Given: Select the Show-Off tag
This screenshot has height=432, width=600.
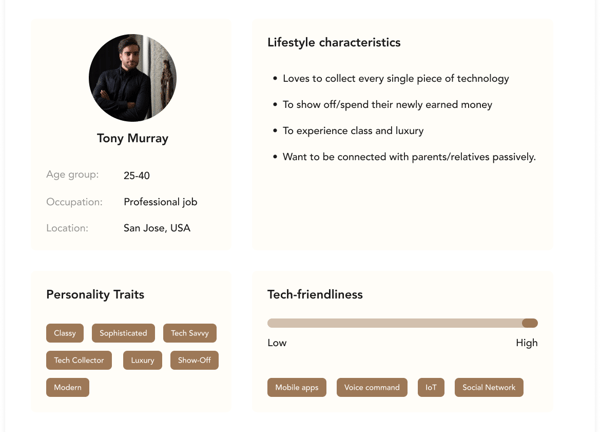Looking at the screenshot, I should pos(194,360).
